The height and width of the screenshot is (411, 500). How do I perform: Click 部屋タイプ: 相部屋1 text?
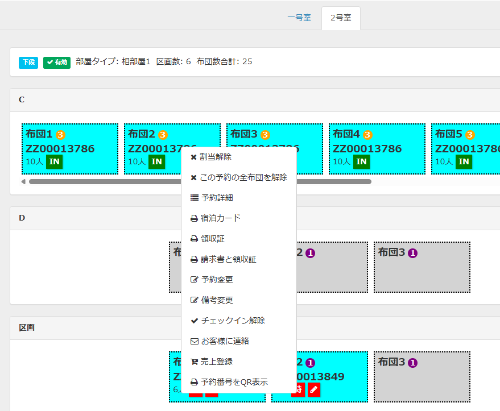(113, 62)
